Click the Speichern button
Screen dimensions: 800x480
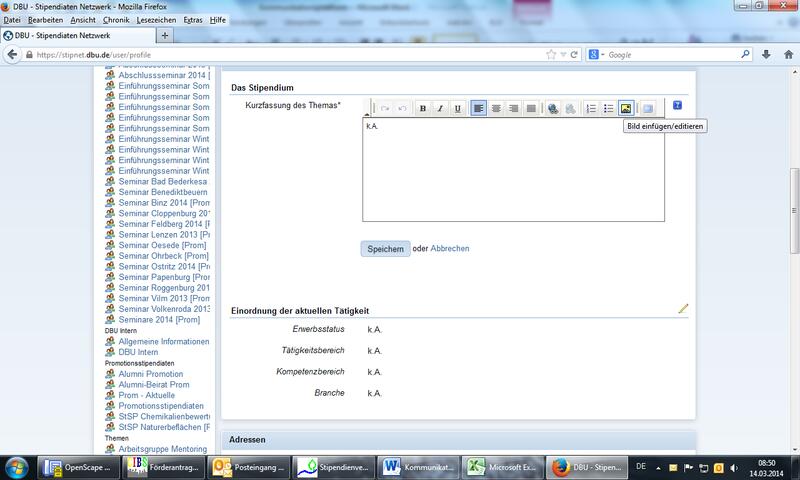click(385, 249)
